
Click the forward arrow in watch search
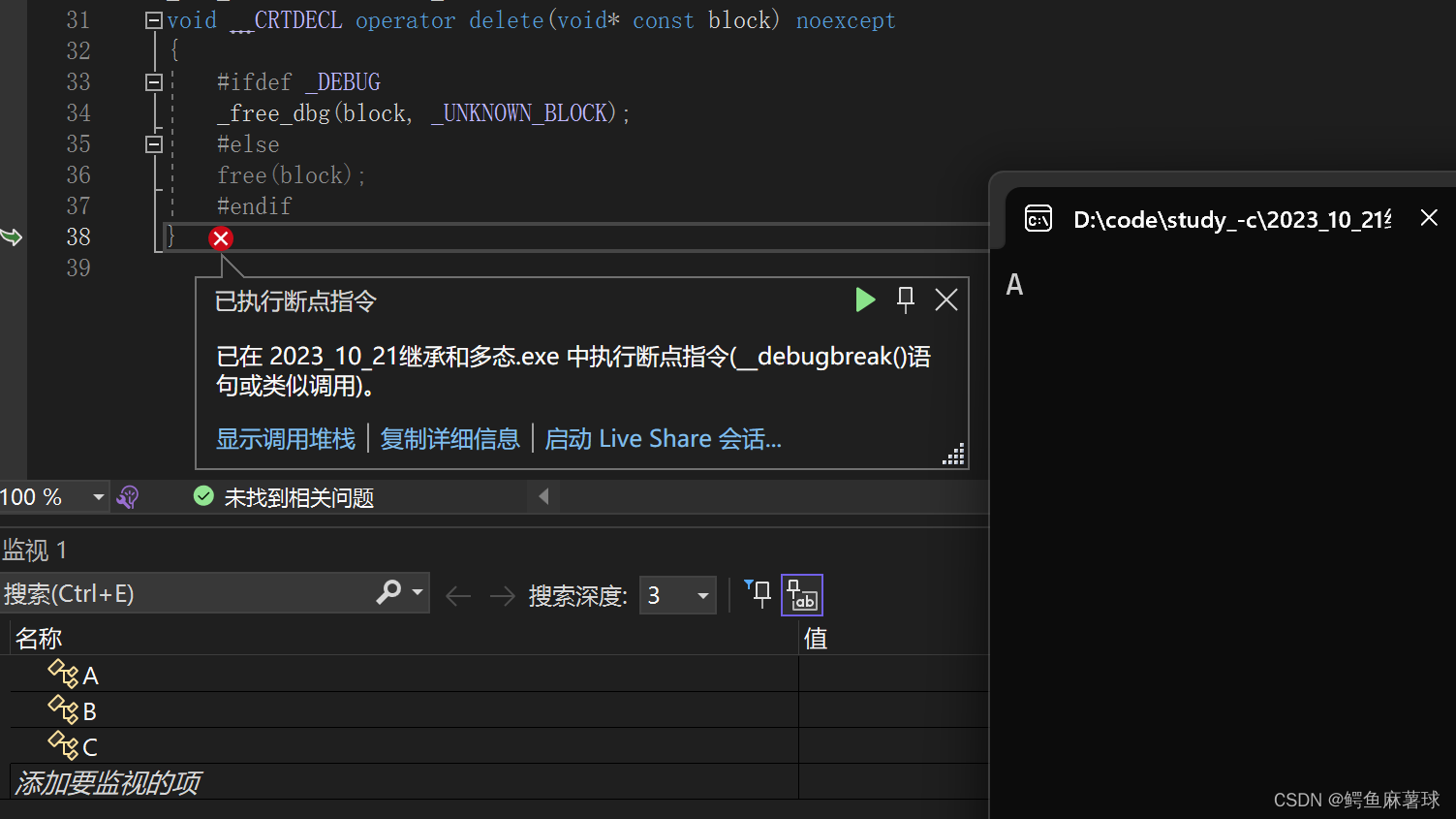[x=502, y=596]
